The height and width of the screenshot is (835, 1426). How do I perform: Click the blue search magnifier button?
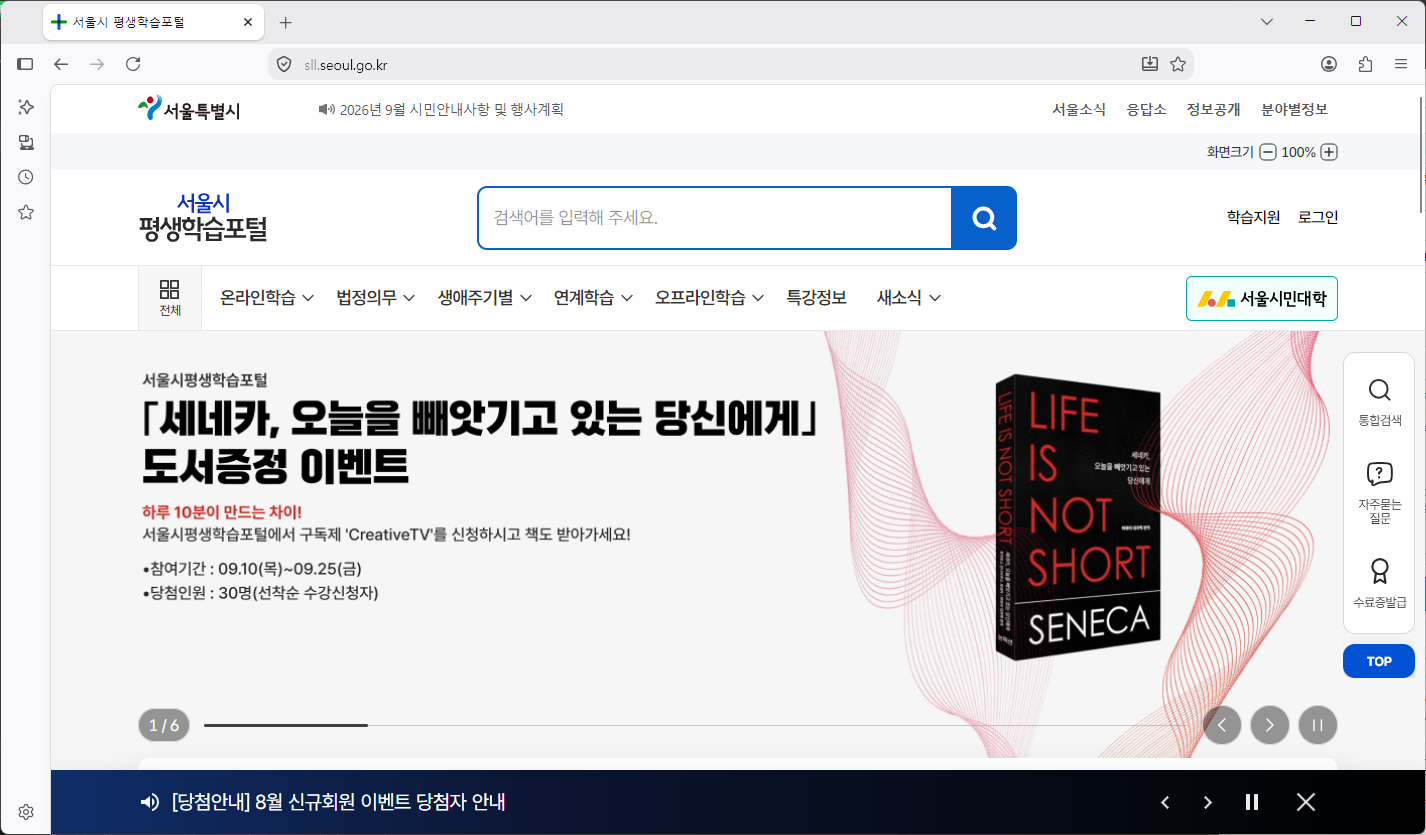point(984,218)
